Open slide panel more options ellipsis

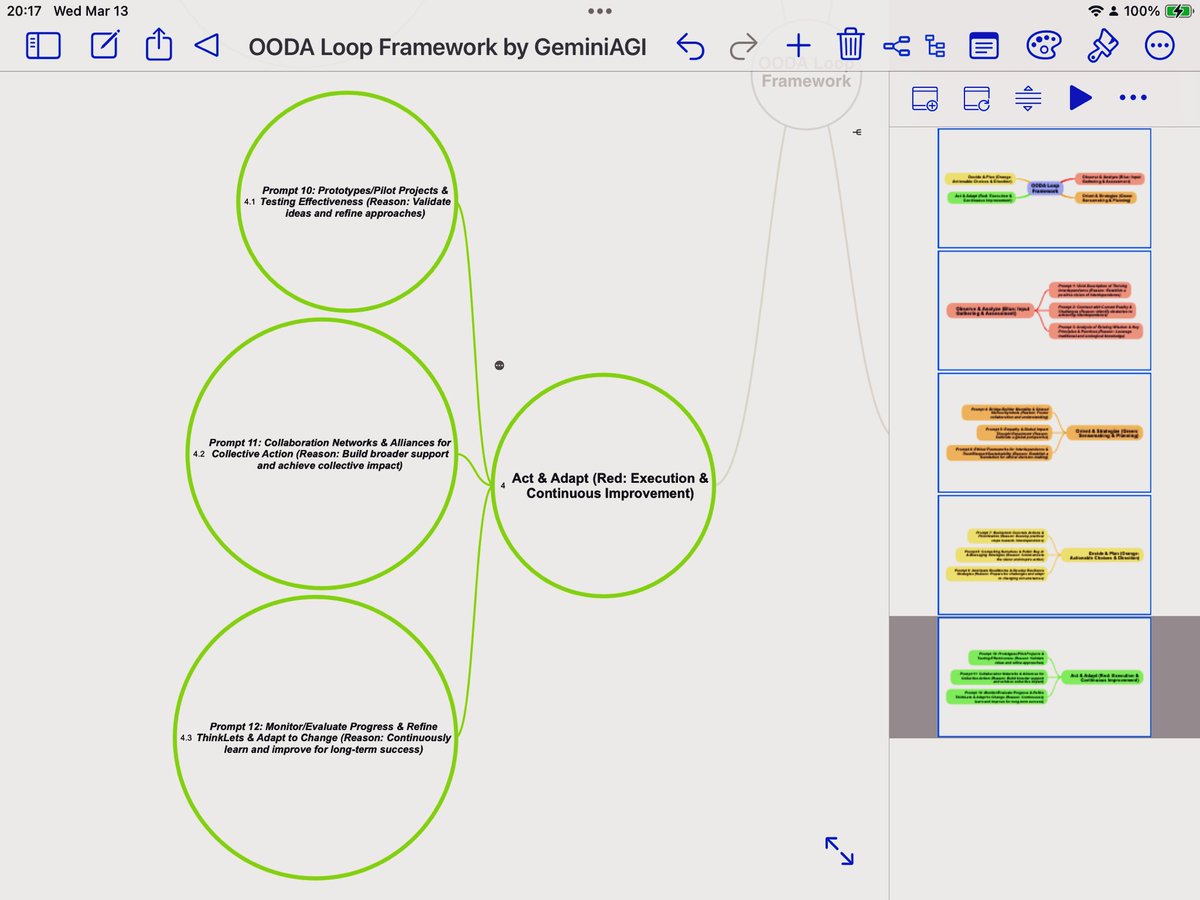1133,98
